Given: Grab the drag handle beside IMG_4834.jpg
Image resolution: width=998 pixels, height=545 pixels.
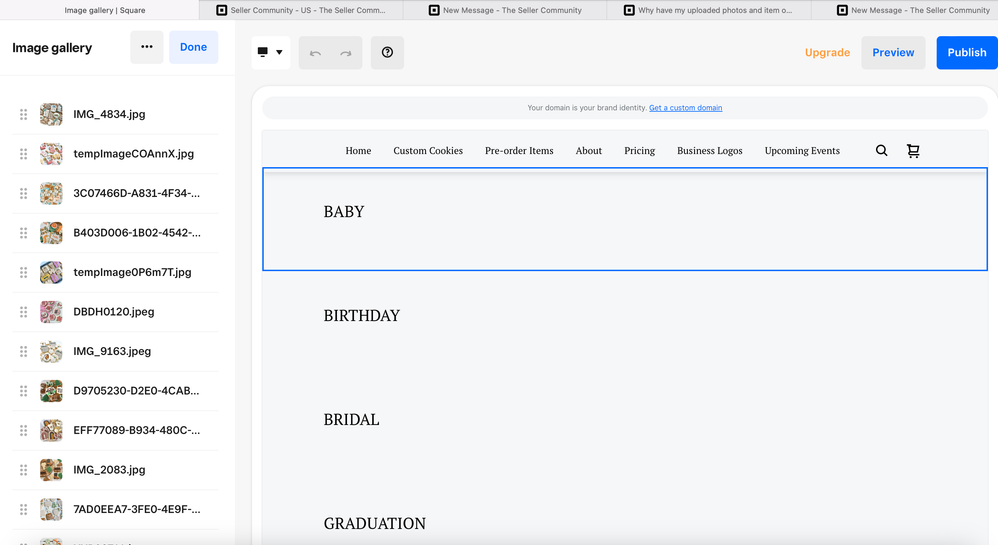Looking at the screenshot, I should tap(24, 115).
